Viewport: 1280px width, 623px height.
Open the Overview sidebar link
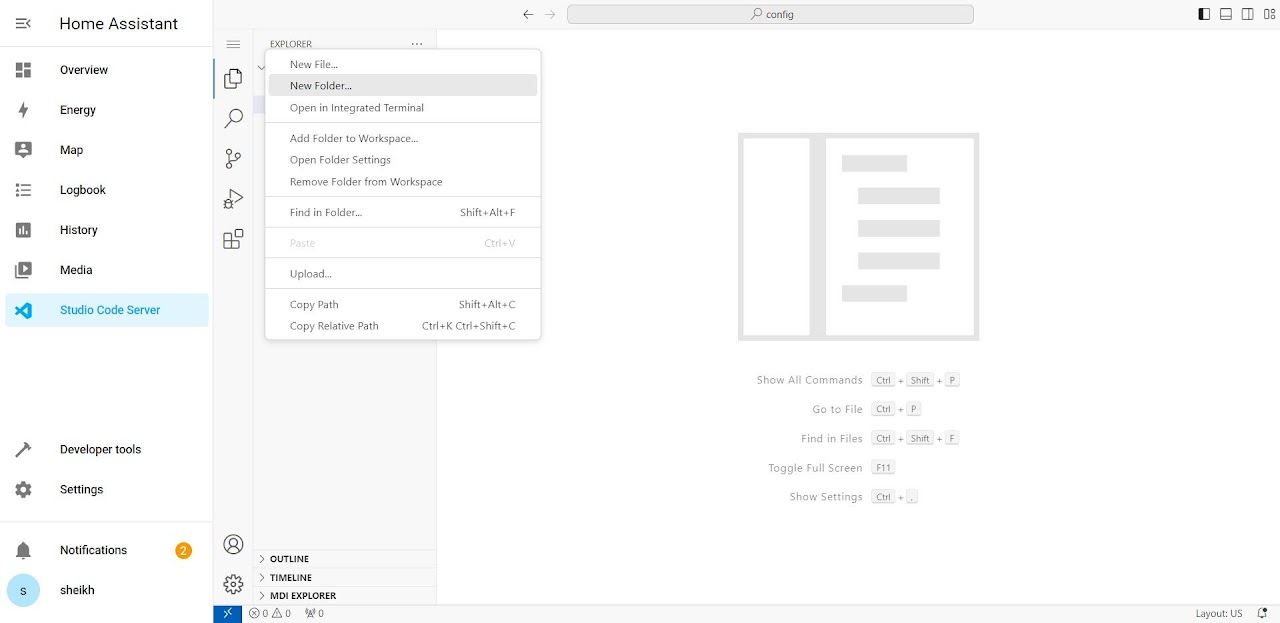click(107, 70)
